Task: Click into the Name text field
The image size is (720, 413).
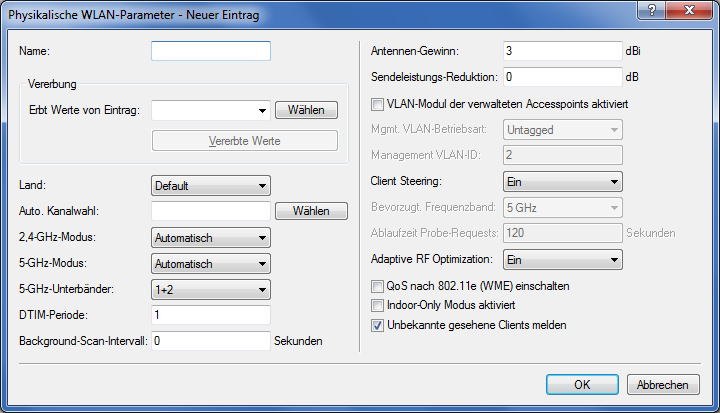Action: (211, 51)
